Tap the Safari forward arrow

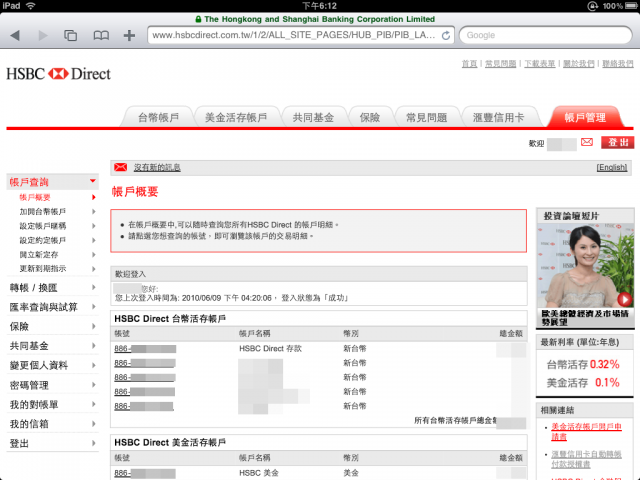42,36
